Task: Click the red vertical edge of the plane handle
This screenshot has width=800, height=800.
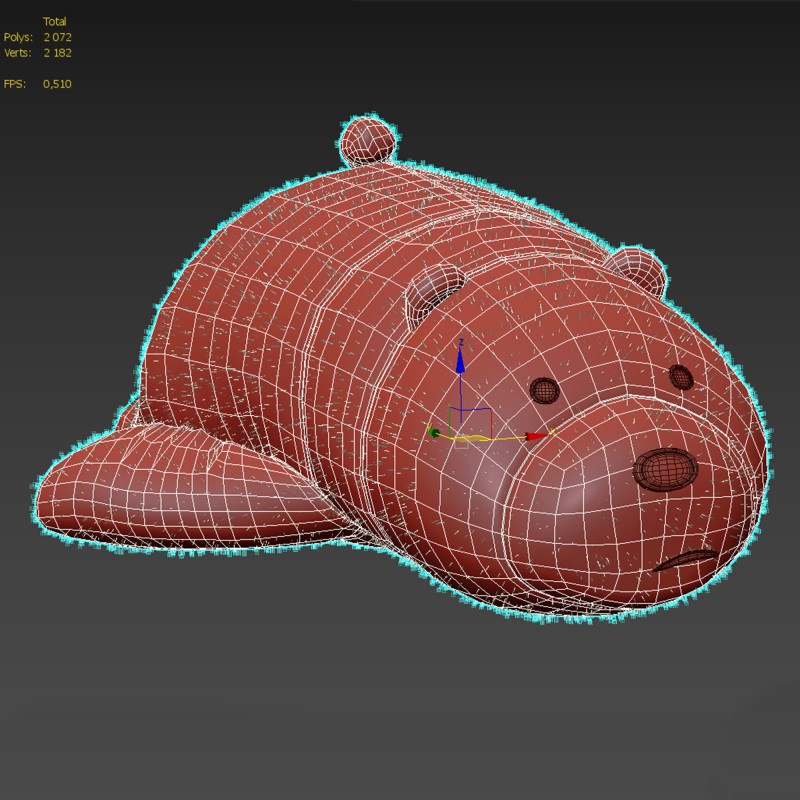Action: tap(491, 423)
